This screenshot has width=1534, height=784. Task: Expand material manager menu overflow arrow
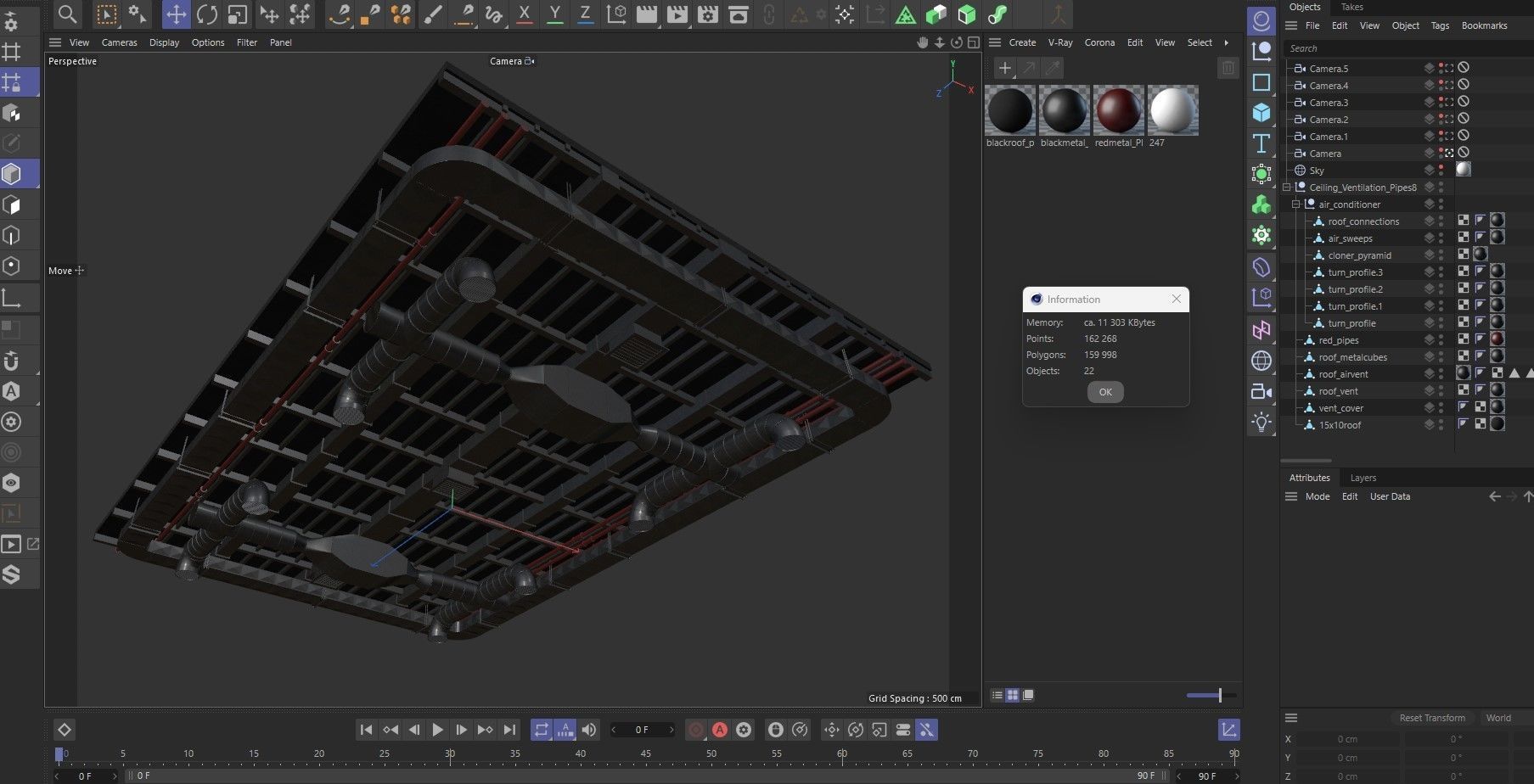(1226, 42)
